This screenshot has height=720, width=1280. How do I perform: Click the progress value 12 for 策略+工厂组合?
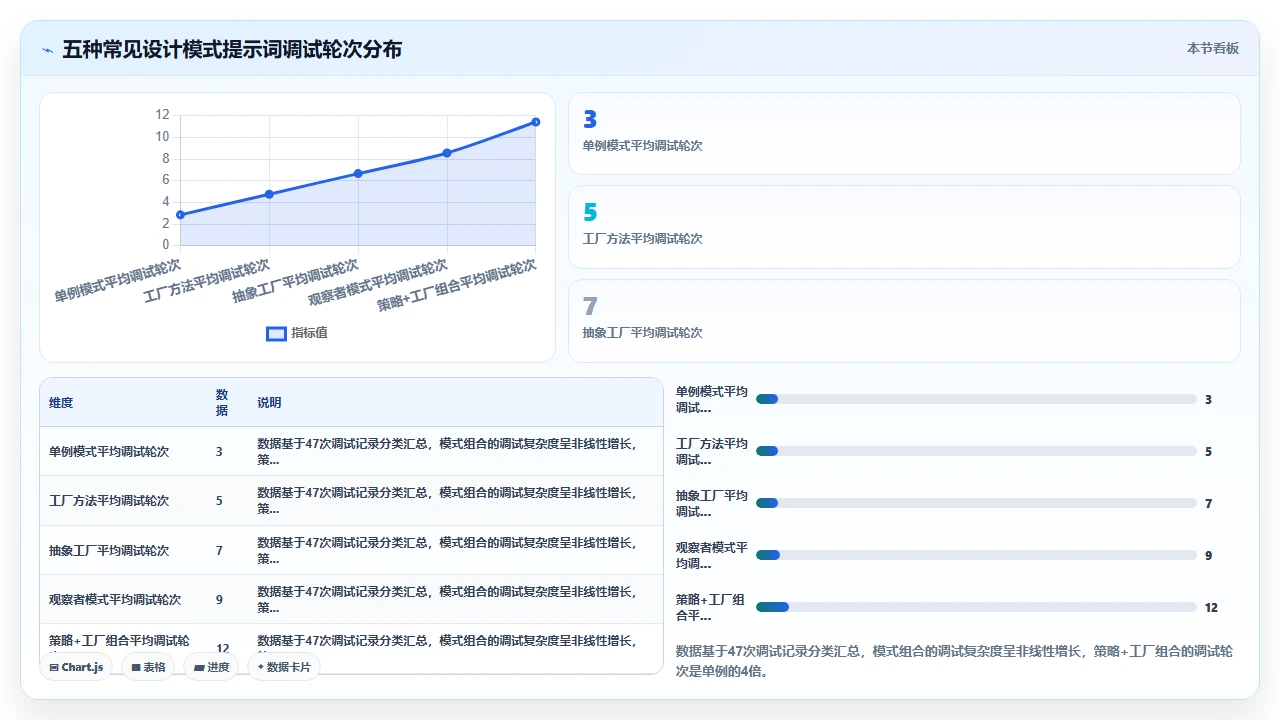[1211, 607]
